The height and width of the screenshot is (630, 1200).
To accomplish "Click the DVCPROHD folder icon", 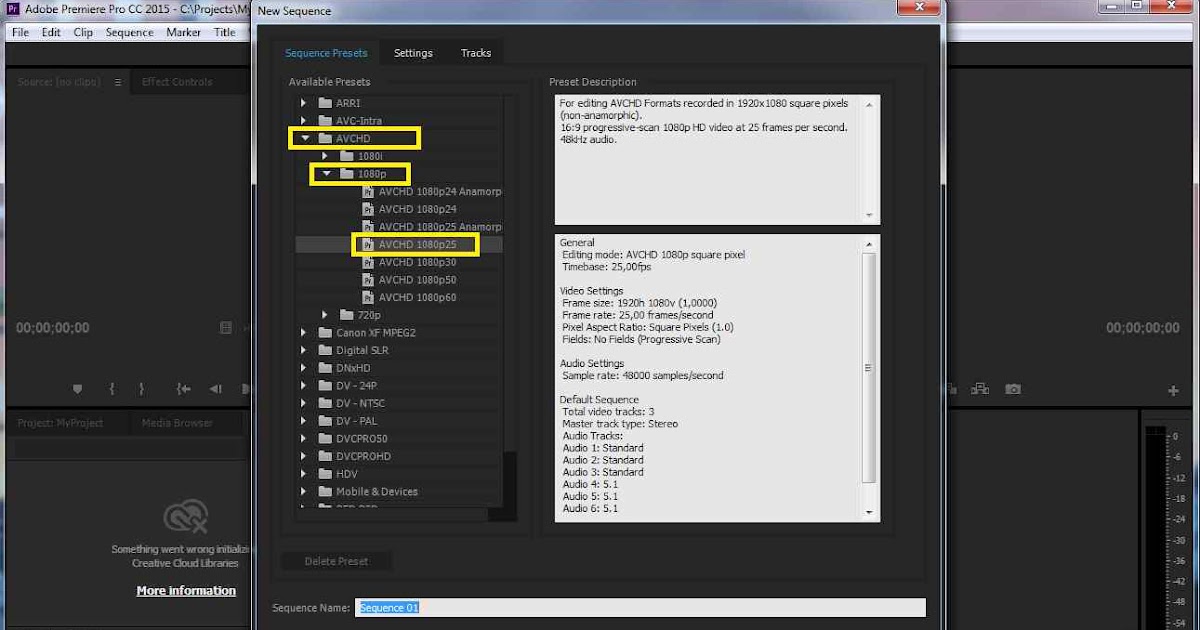I will pos(325,456).
